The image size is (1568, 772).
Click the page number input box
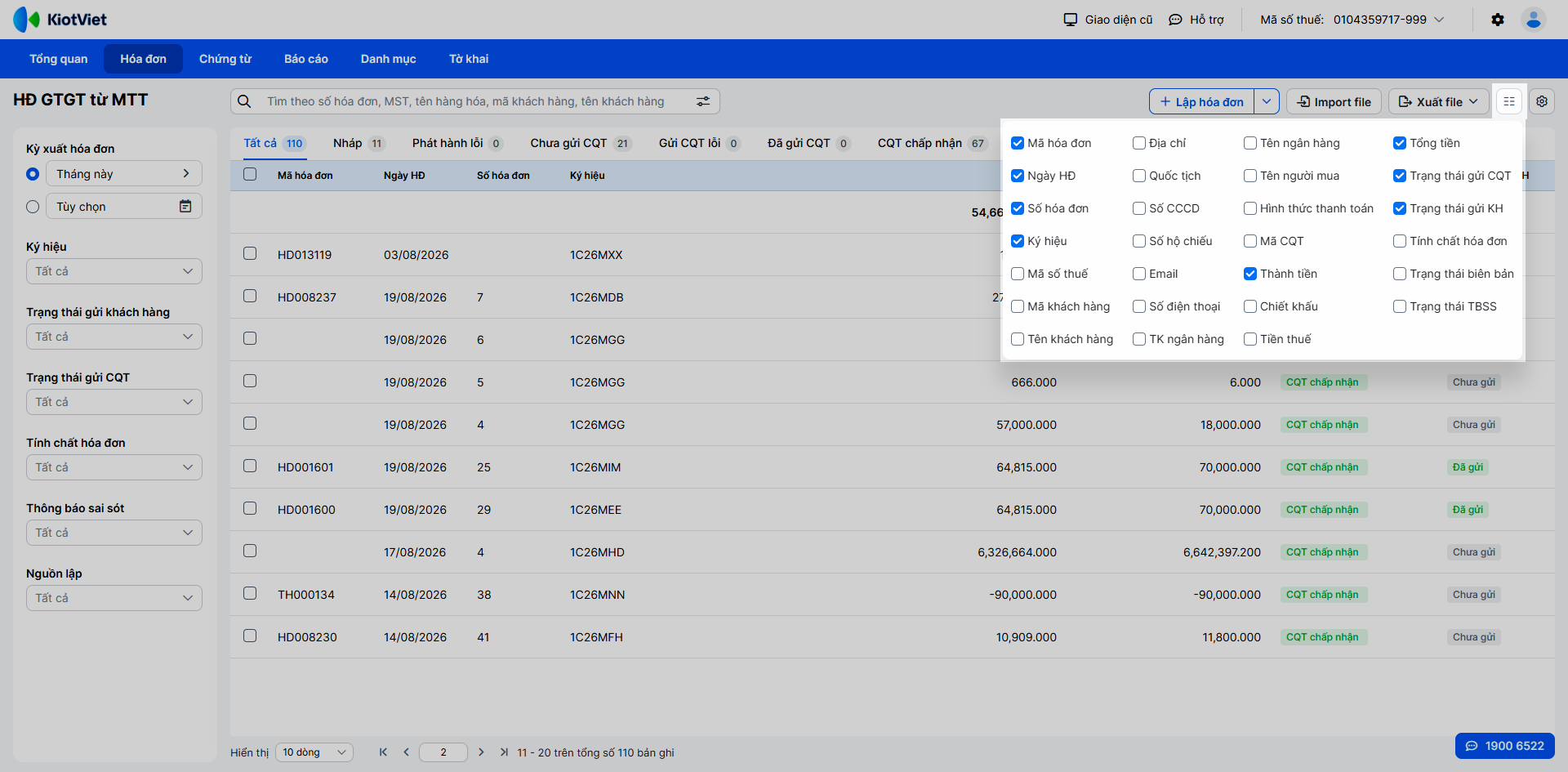coord(443,752)
